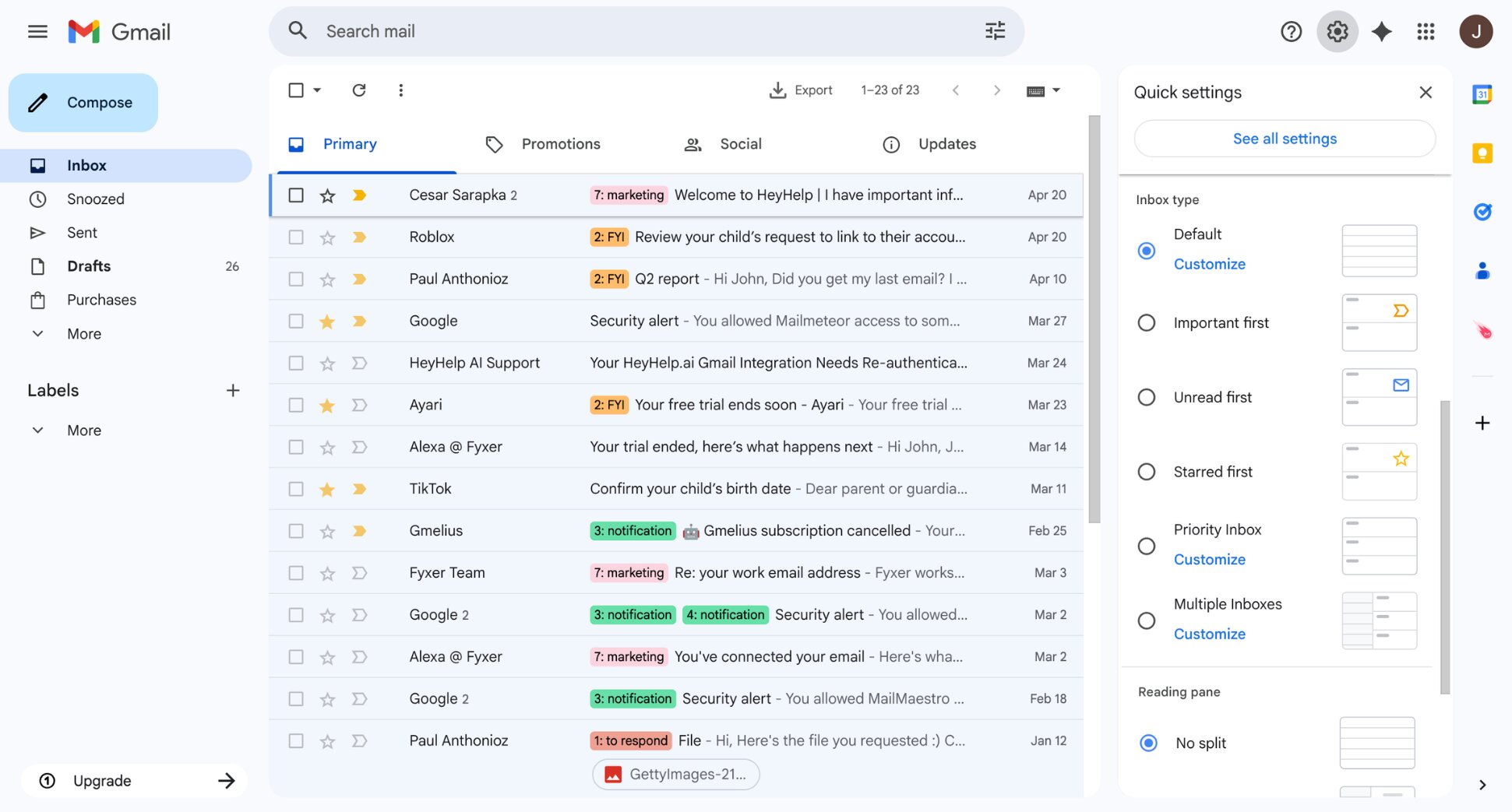Customize the Priority Inbox

click(1209, 560)
